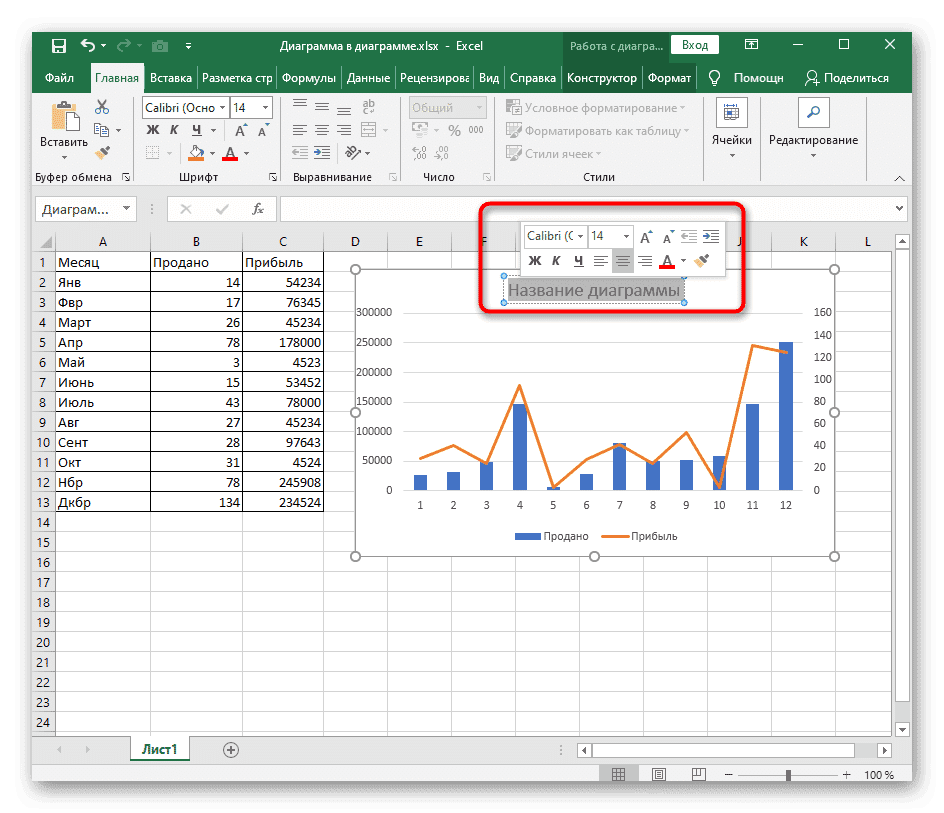Image resolution: width=944 pixels, height=813 pixels.
Task: Switch to the Формулы ribbon tab
Action: [x=308, y=77]
